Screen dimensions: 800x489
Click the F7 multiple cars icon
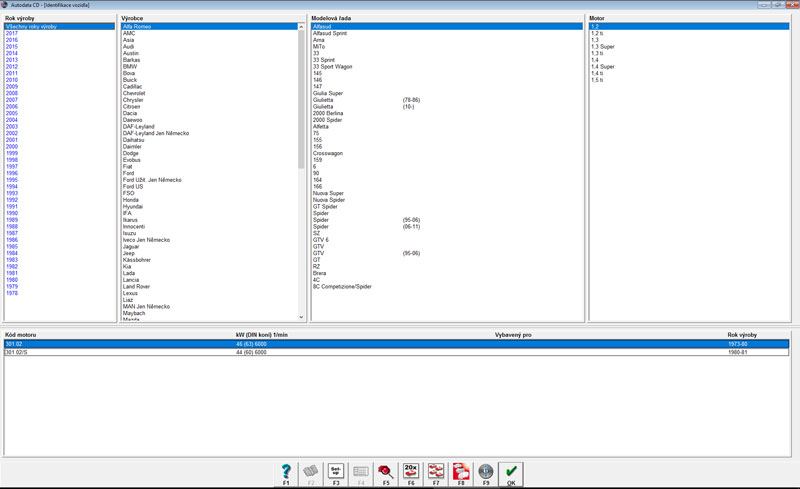click(436, 474)
